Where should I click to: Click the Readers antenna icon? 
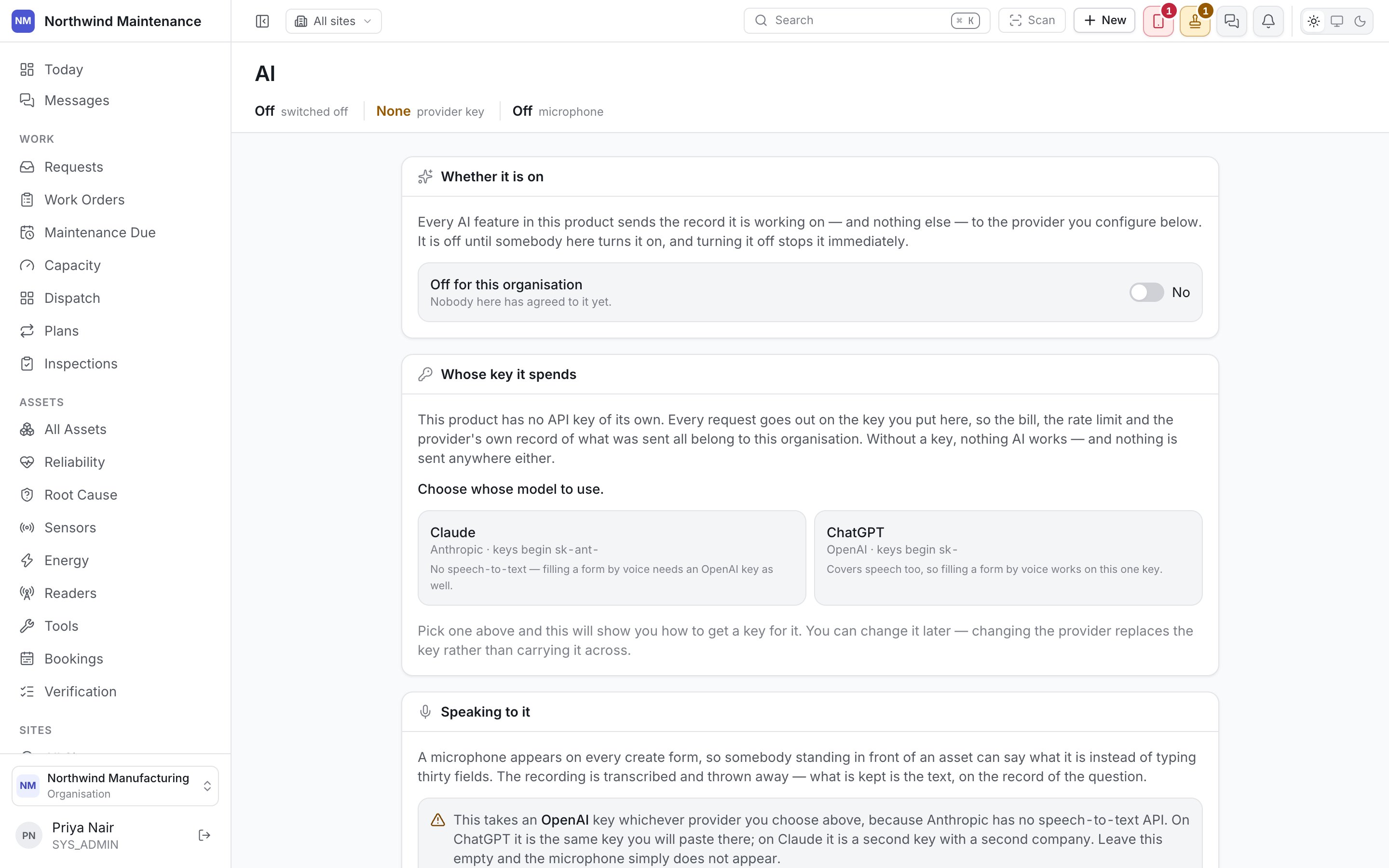tap(27, 593)
